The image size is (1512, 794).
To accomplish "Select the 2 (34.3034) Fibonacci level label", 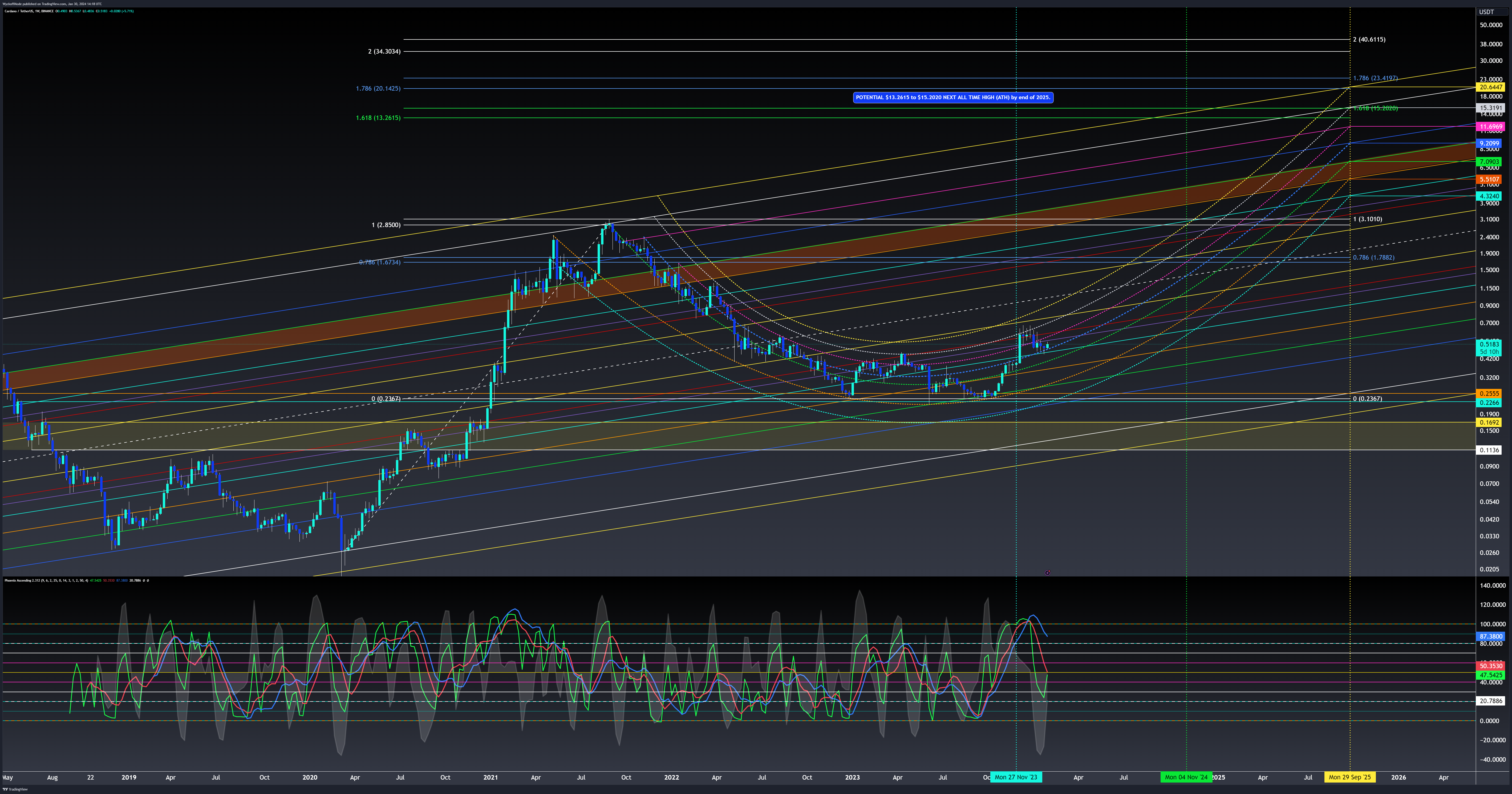I will tap(384, 52).
